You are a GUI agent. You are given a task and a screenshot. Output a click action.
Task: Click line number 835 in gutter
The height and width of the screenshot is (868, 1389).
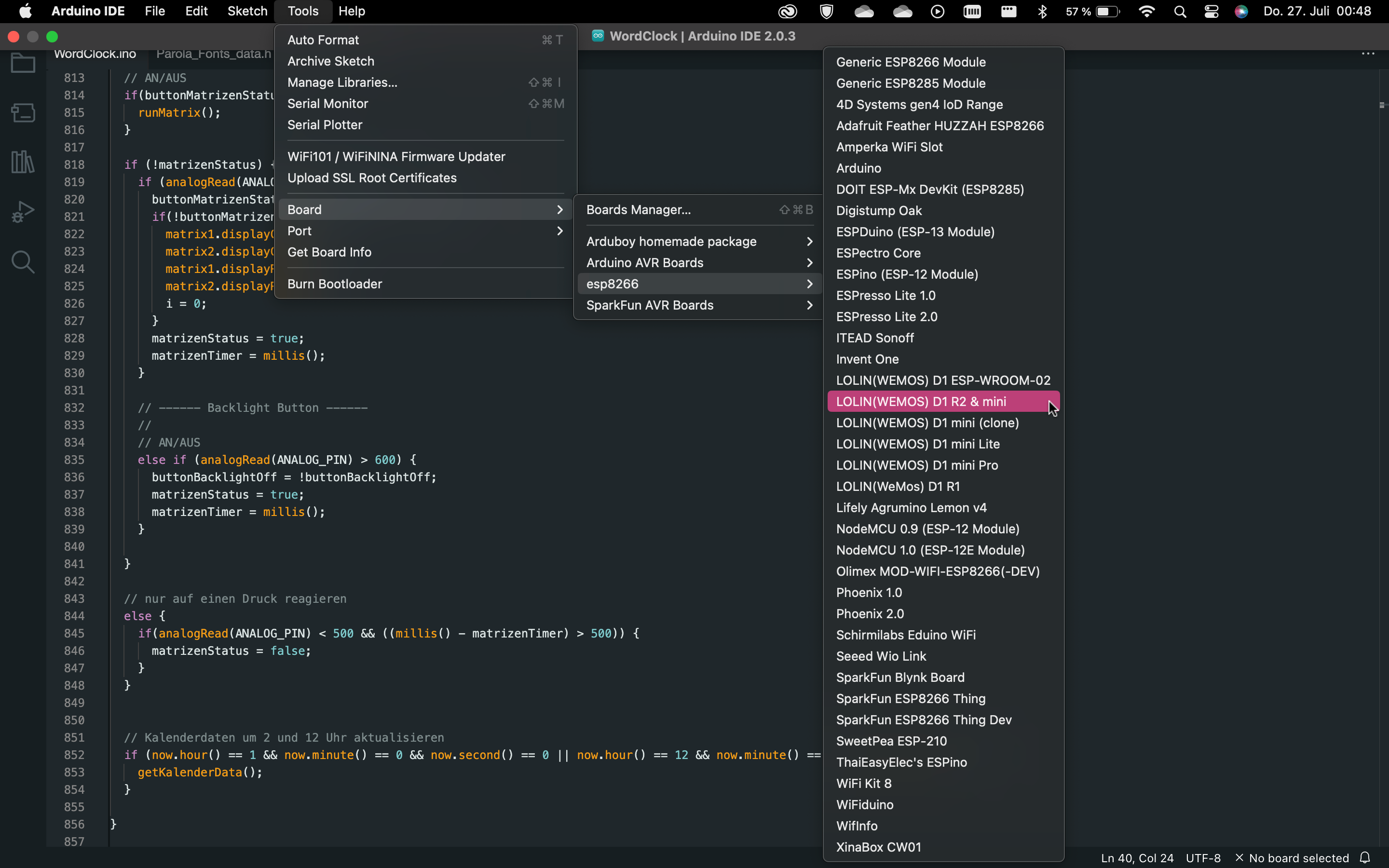click(x=74, y=460)
